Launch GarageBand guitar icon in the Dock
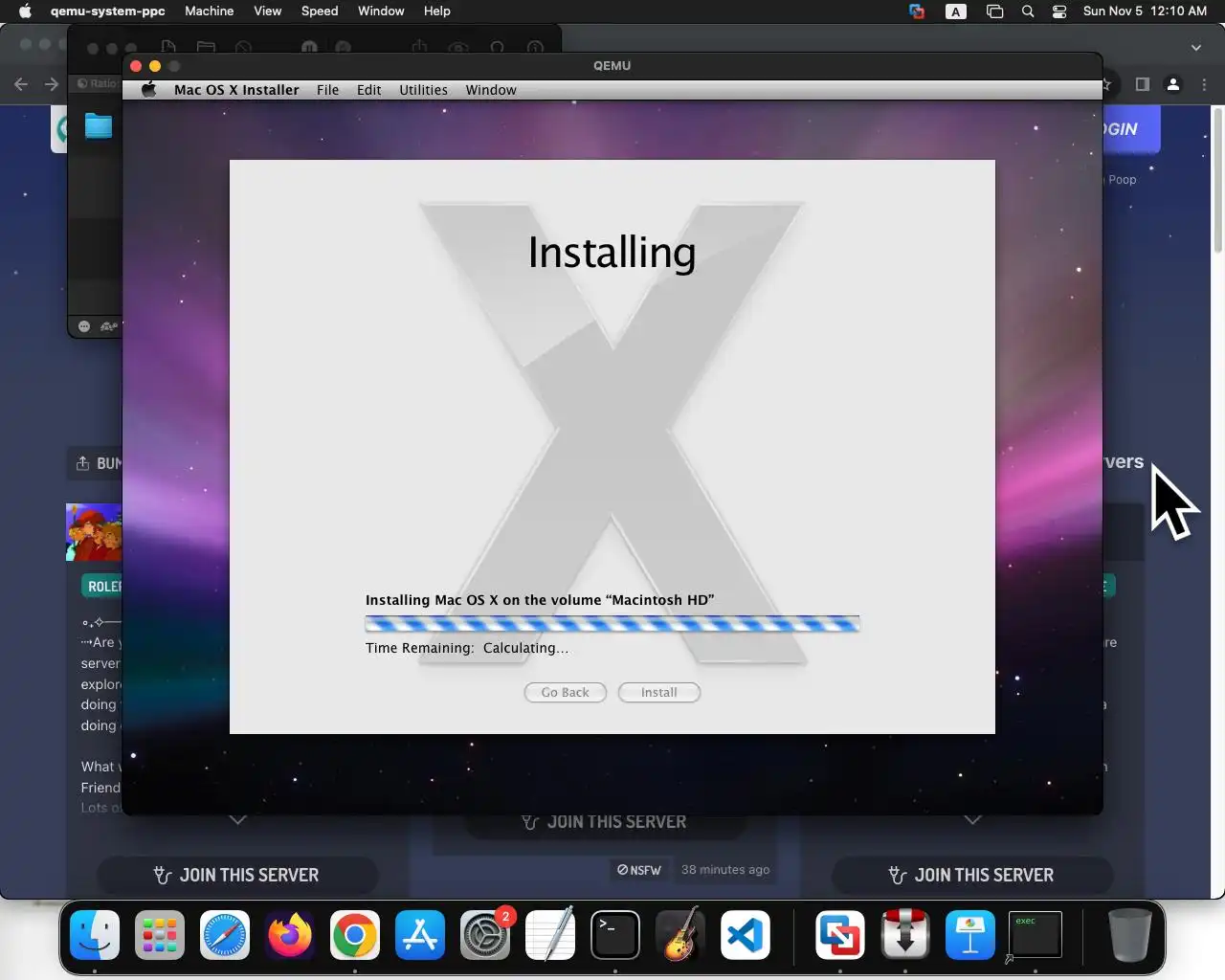 [680, 934]
